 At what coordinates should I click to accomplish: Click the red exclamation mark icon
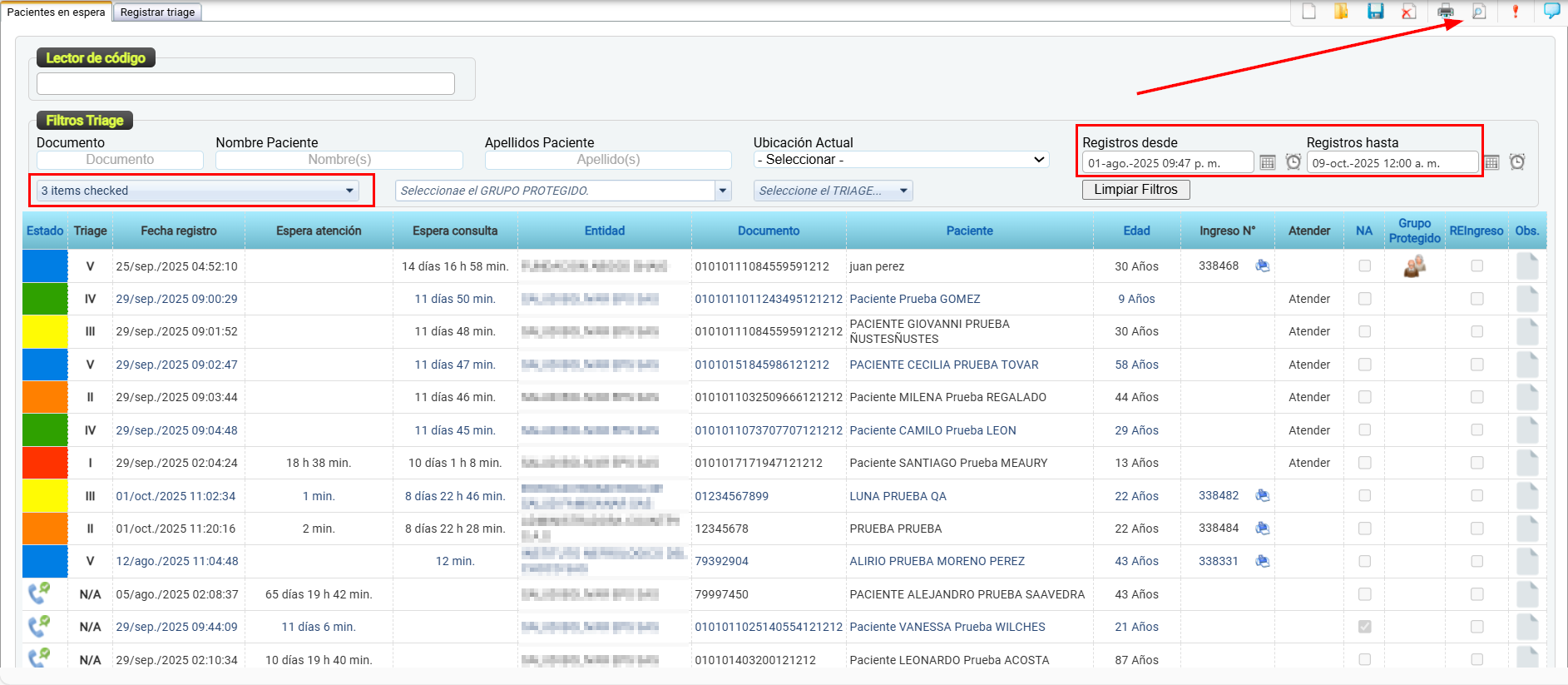click(x=1515, y=12)
